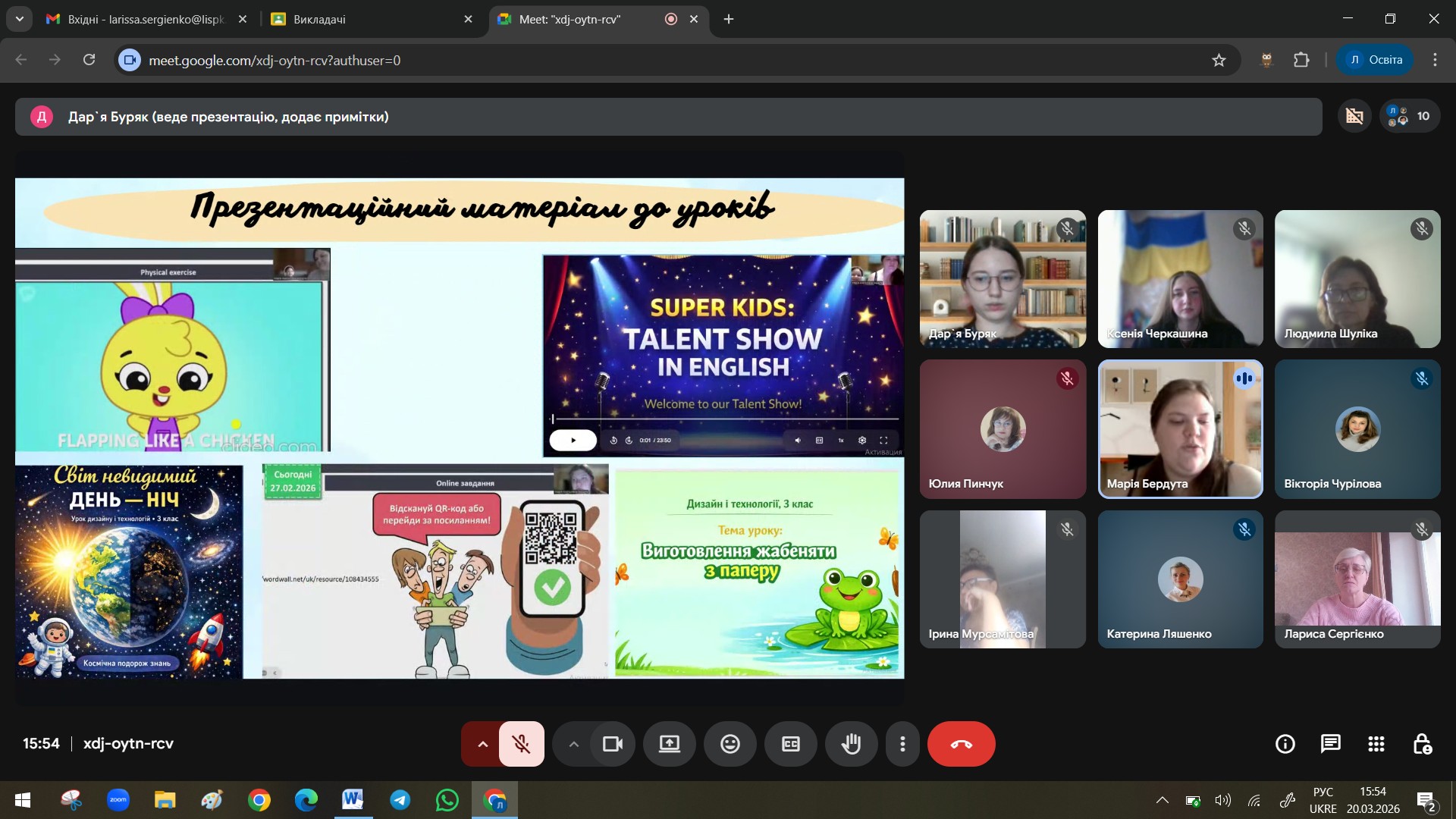The height and width of the screenshot is (819, 1456).
Task: Open host controls lock icon
Action: (1422, 744)
